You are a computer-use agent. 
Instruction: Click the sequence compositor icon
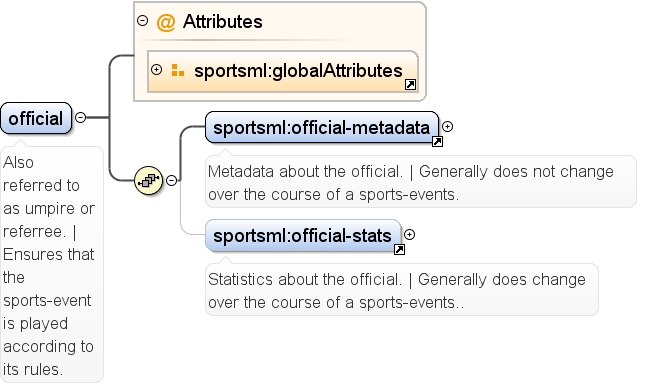148,181
